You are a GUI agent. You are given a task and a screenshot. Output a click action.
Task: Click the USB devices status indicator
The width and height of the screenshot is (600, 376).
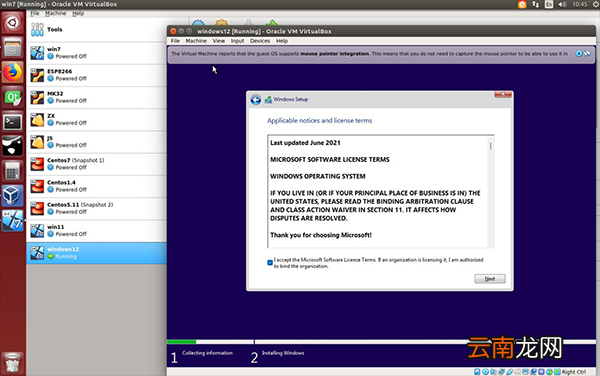(510, 372)
